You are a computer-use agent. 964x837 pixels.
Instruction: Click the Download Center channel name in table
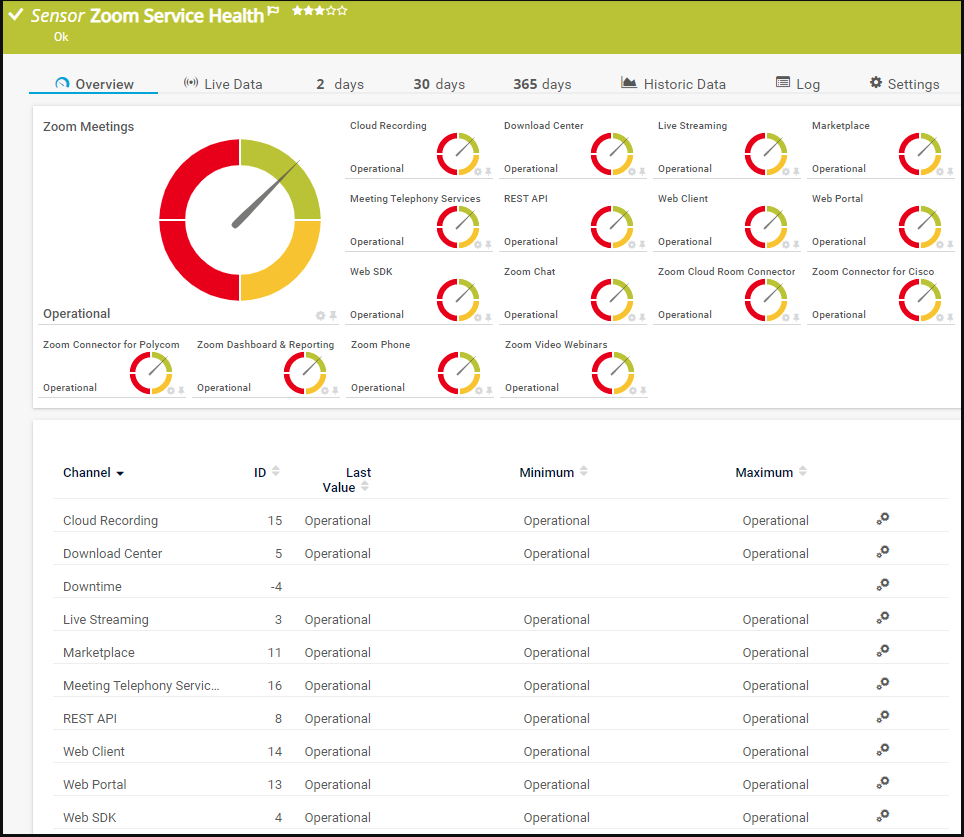(113, 553)
